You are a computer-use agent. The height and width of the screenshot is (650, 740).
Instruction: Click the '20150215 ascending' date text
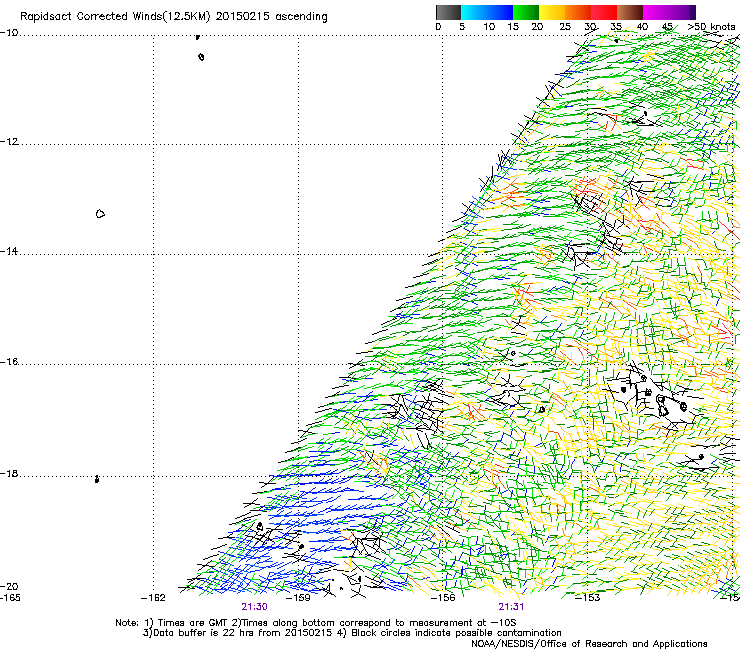click(x=271, y=16)
